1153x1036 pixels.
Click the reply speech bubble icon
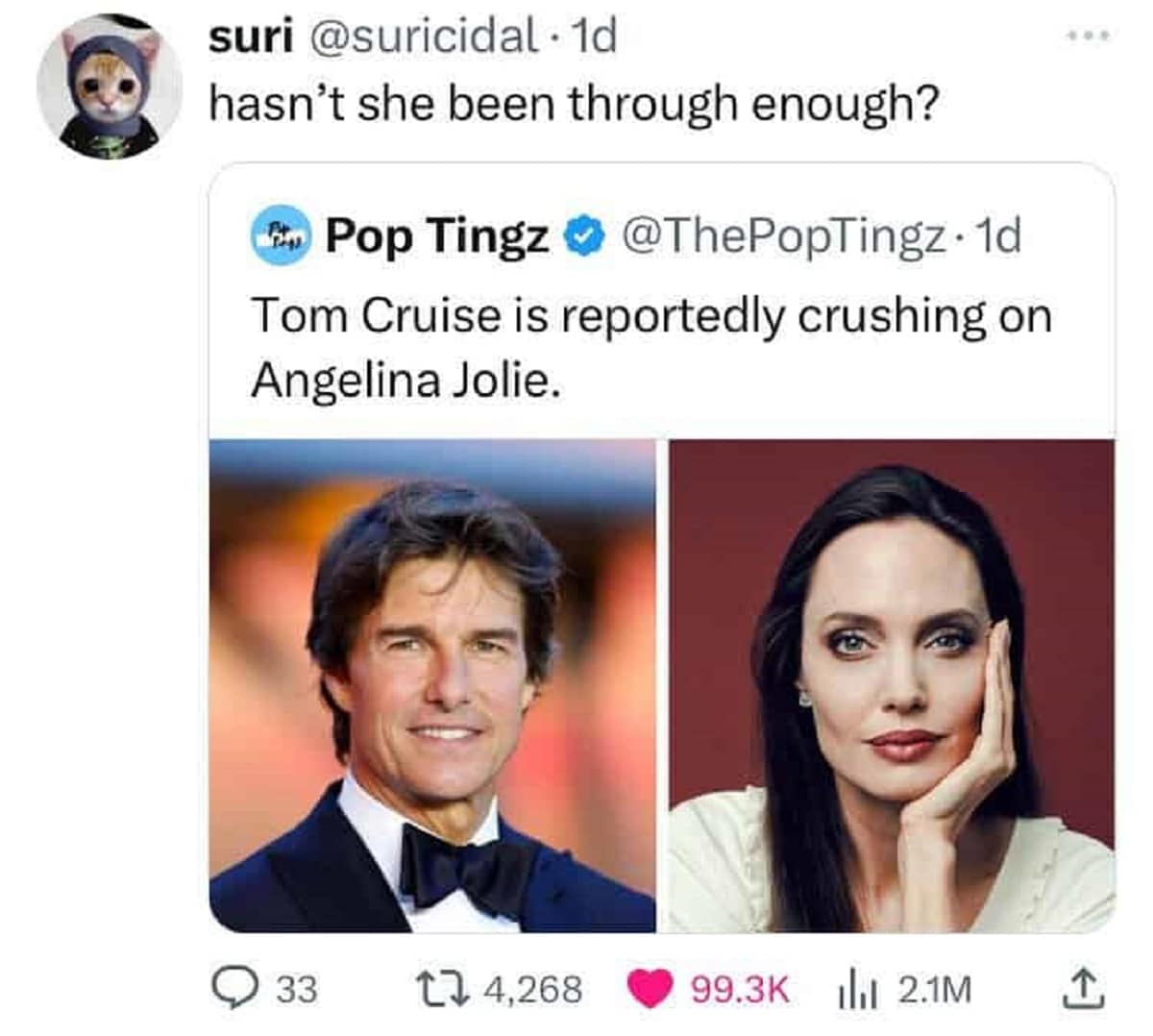[231, 987]
